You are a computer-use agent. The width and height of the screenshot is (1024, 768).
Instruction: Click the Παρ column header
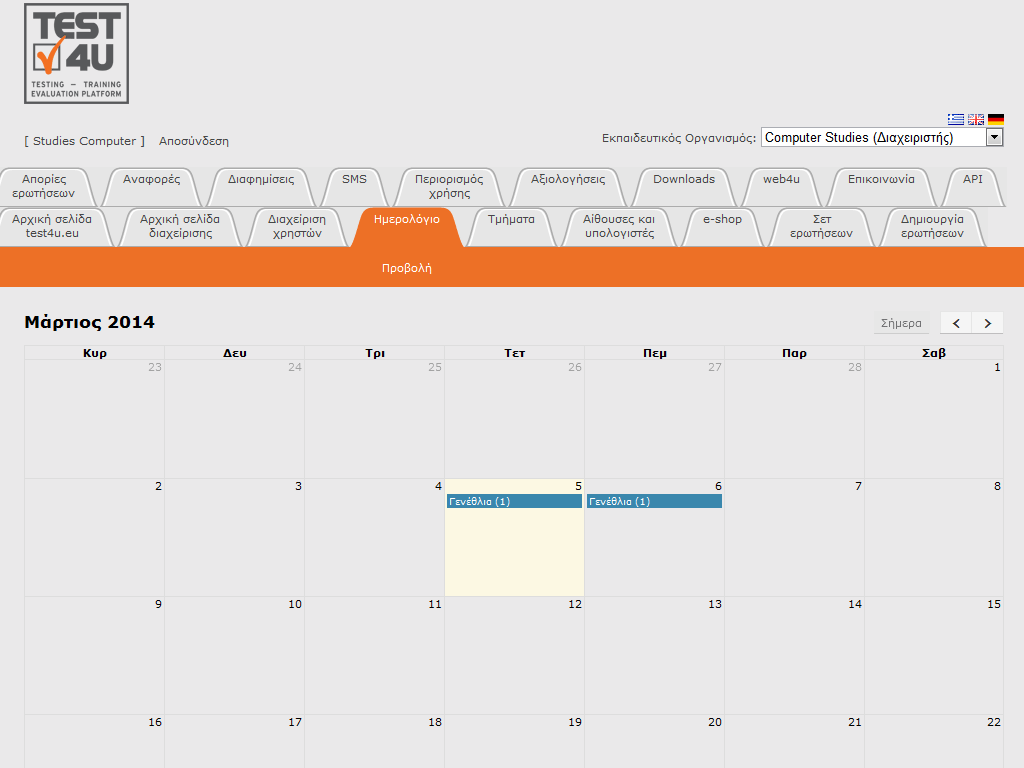(794, 353)
